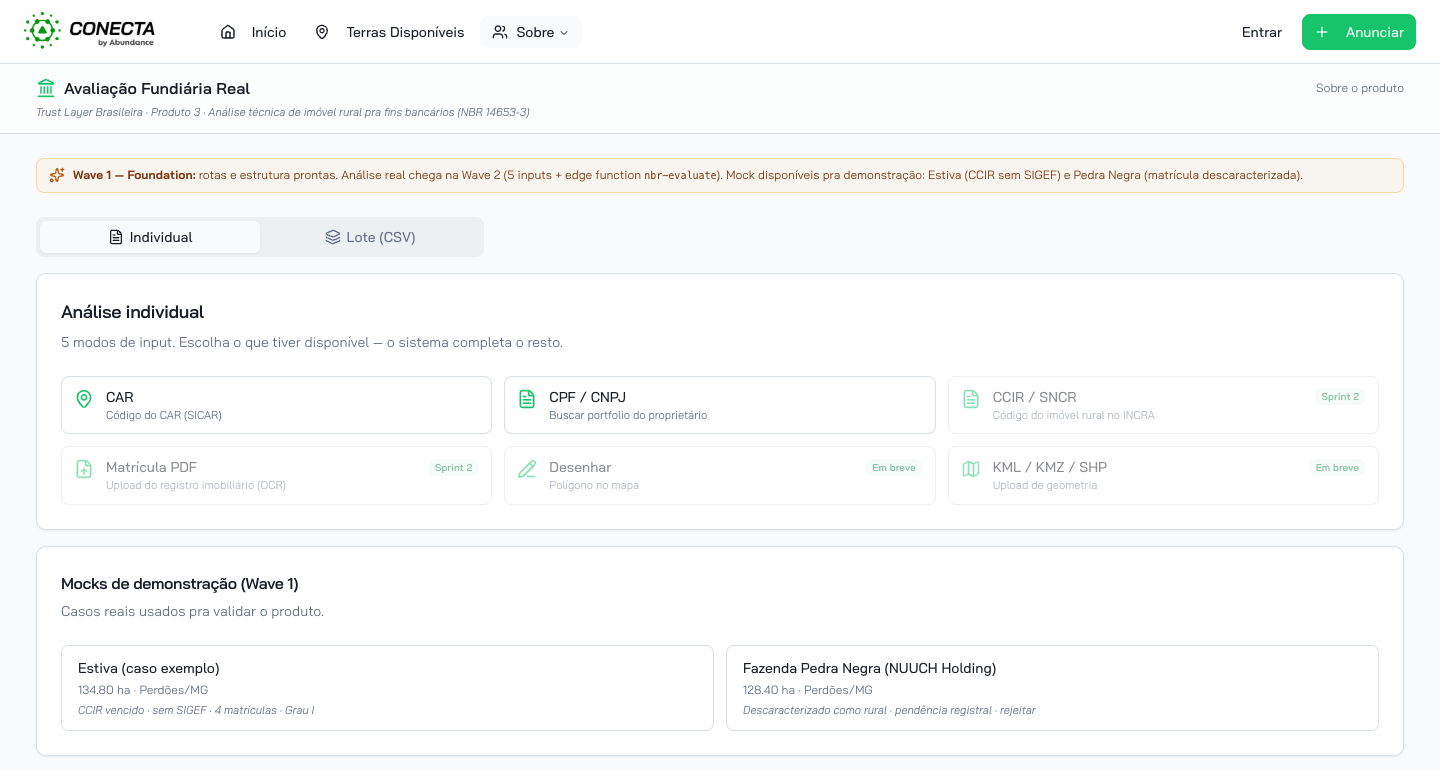Choose the CPF / CNPJ input mode card
Image resolution: width=1440 pixels, height=770 pixels.
pyautogui.click(x=720, y=405)
